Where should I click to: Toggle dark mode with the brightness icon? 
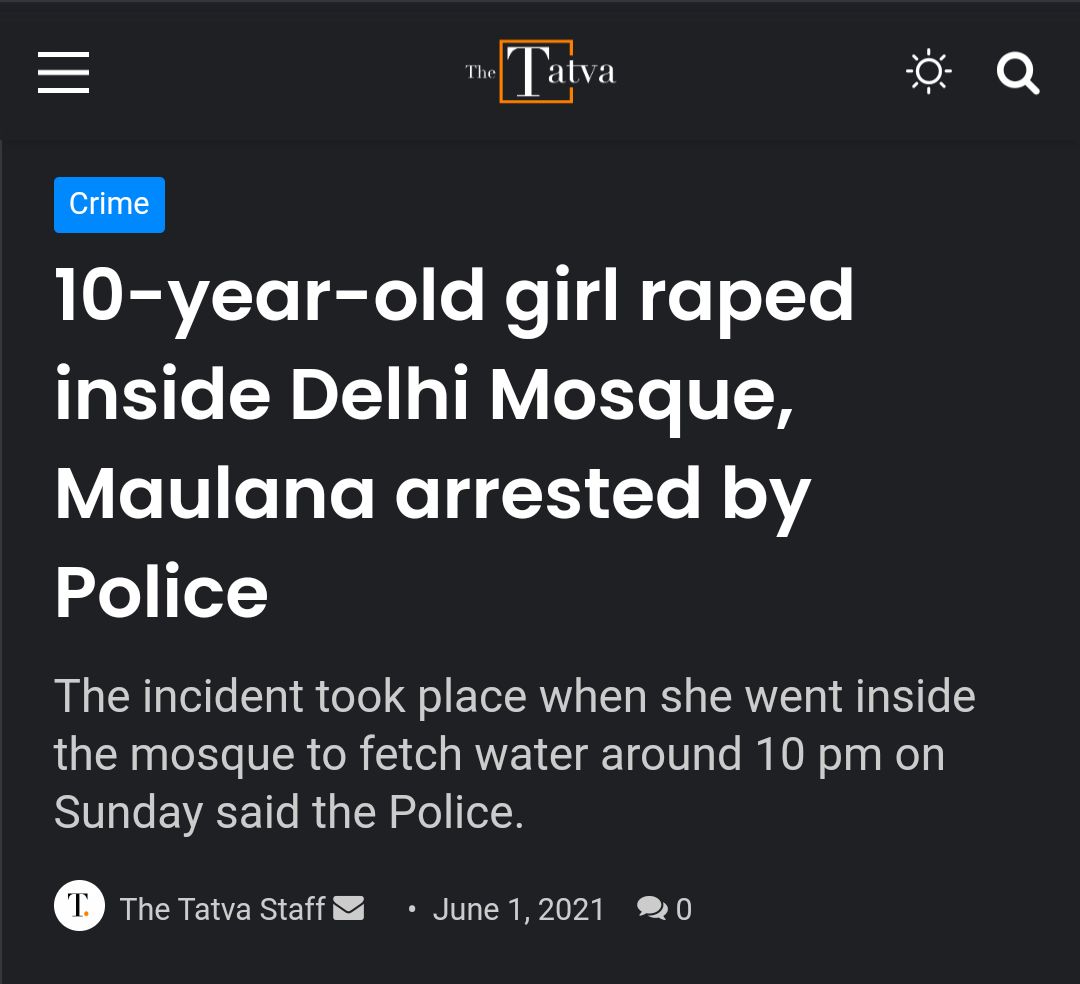coord(928,71)
